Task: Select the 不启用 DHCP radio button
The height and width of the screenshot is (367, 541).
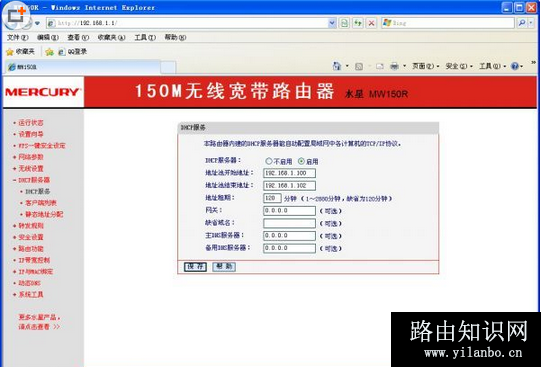Action: [269, 161]
